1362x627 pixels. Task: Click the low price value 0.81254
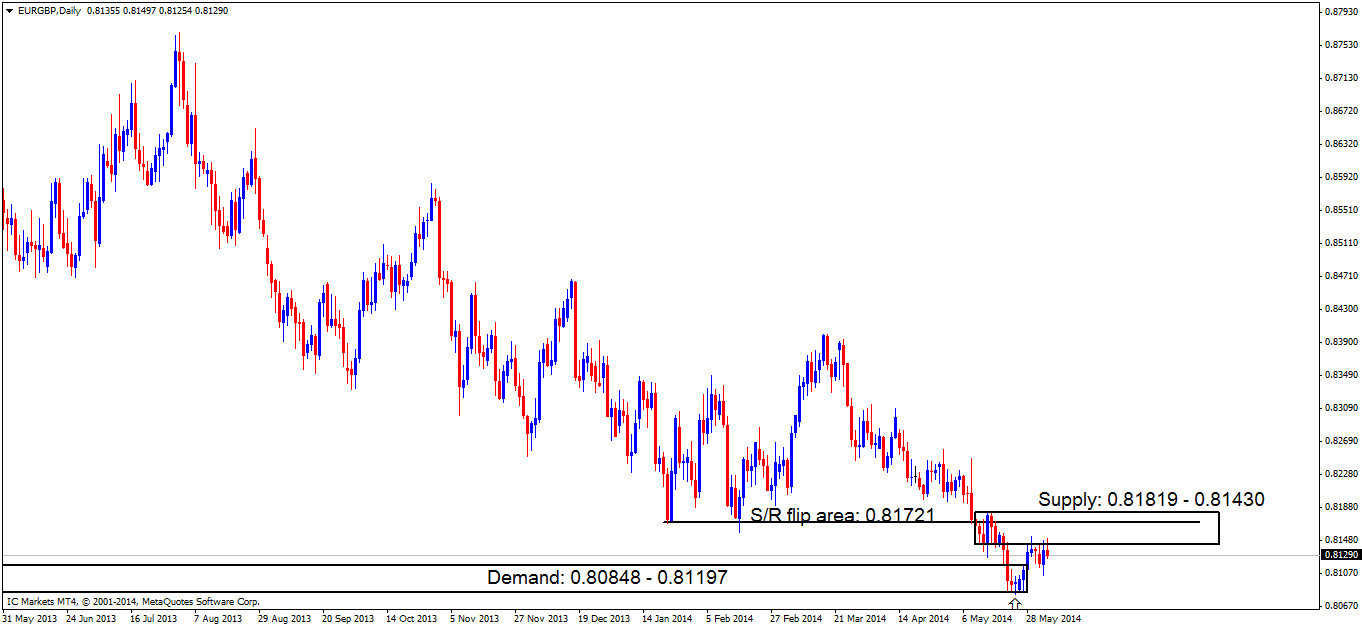click(x=176, y=11)
